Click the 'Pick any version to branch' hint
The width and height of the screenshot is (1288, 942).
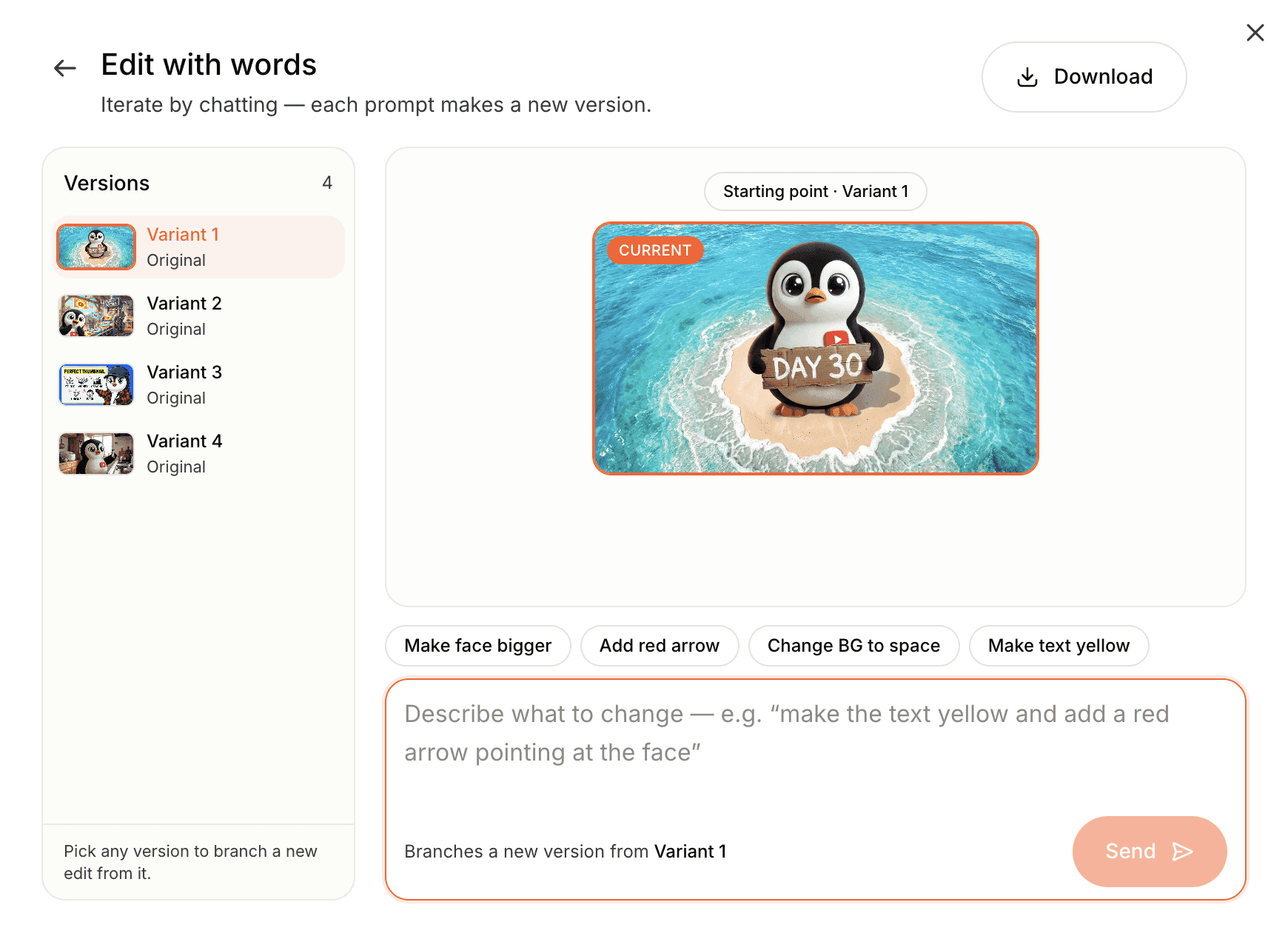coord(190,862)
